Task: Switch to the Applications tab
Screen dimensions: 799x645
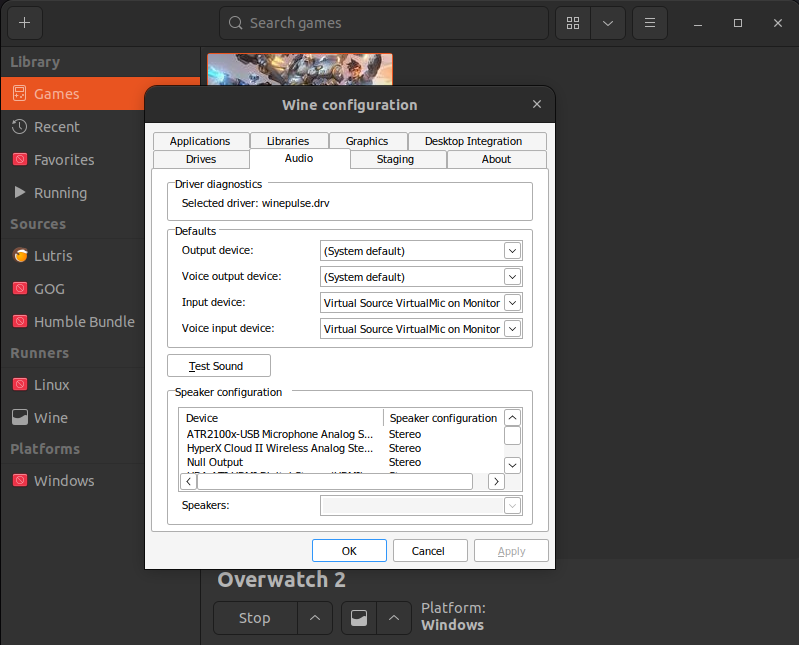Action: (200, 141)
